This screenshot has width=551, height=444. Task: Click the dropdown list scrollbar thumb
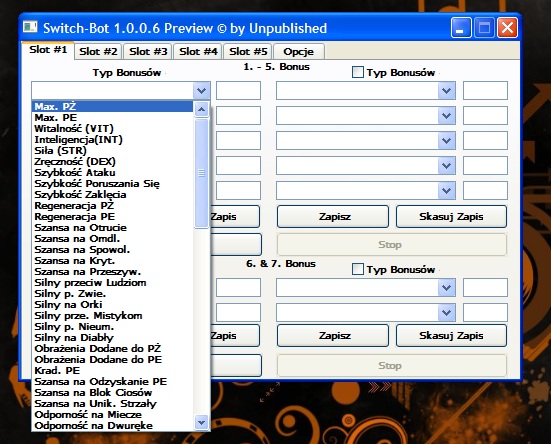(x=201, y=173)
